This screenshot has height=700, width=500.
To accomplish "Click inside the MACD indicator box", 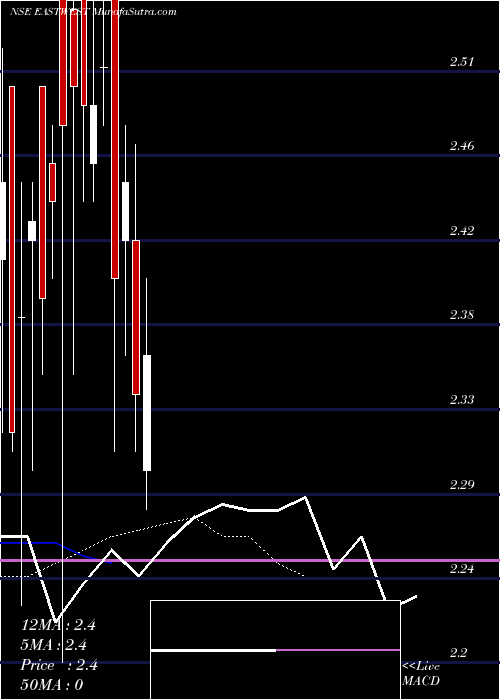I will [275, 650].
